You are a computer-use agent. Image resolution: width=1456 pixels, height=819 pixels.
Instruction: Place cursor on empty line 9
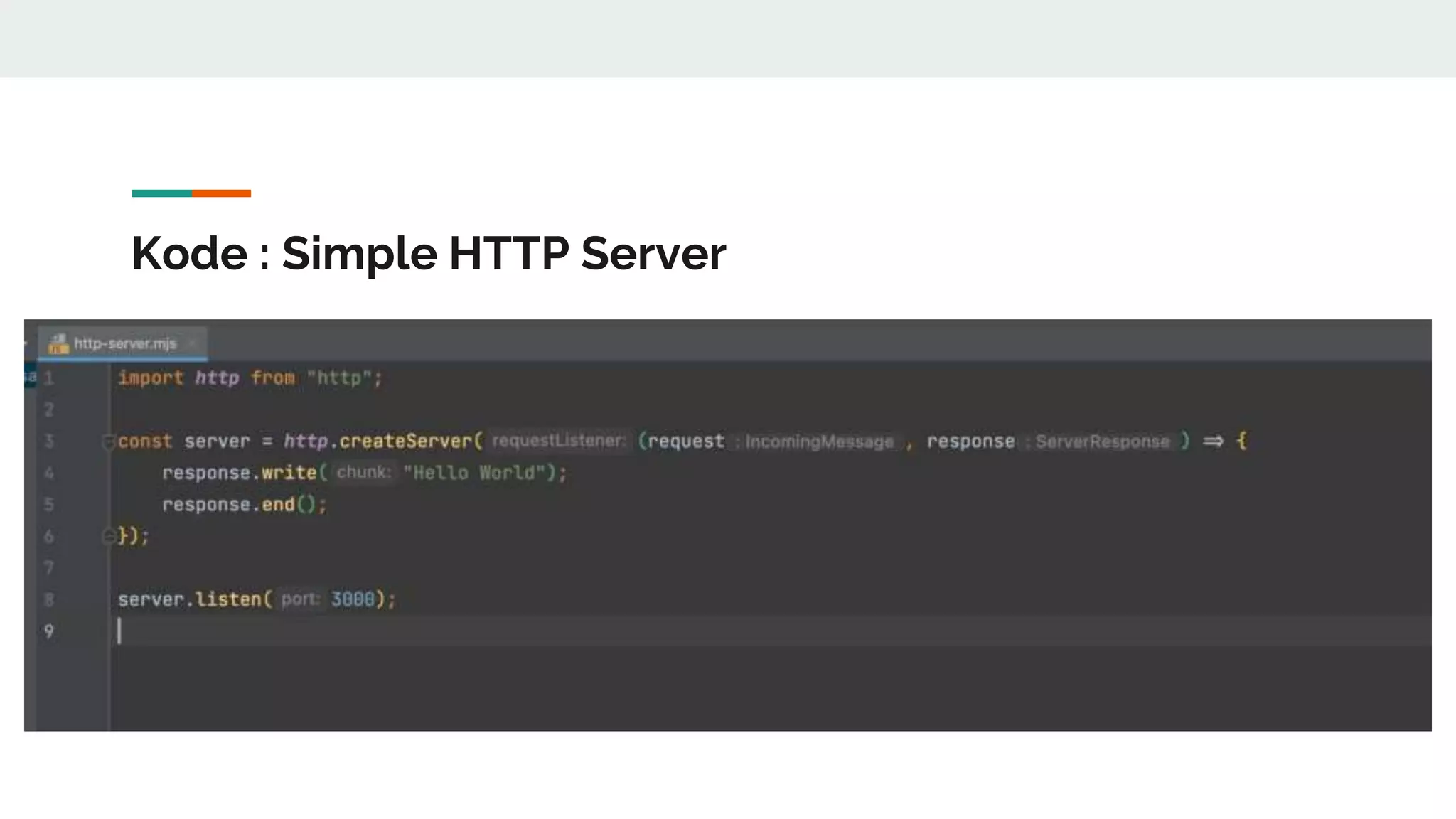tap(770, 631)
